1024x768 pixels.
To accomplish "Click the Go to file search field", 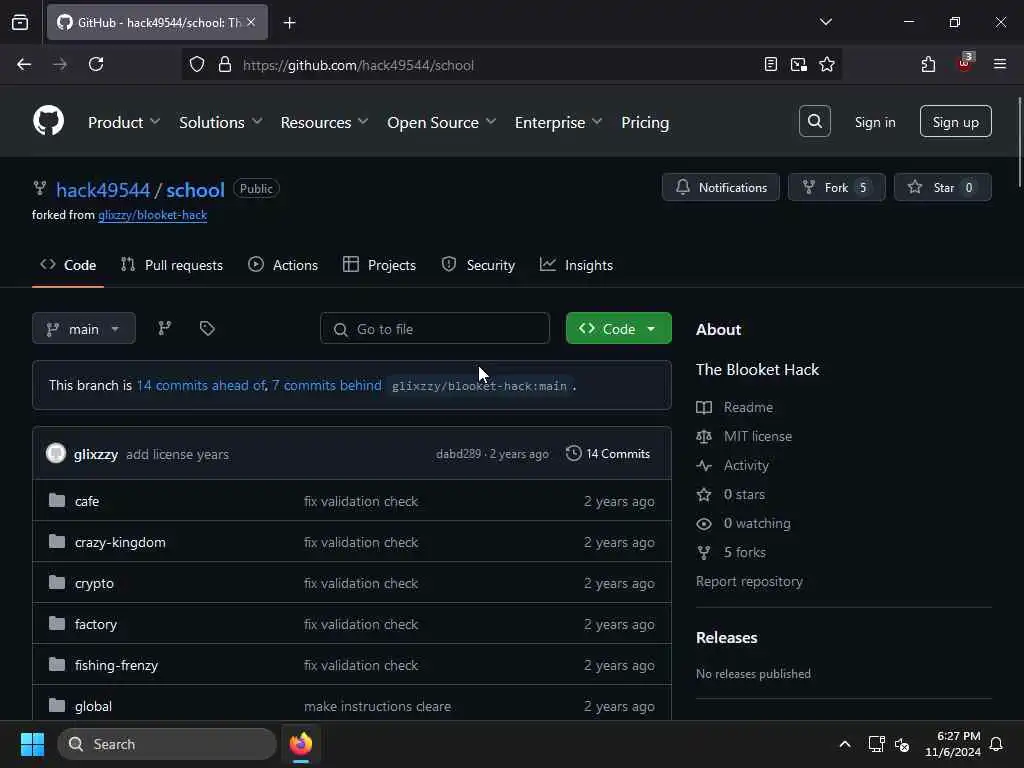I will point(435,328).
